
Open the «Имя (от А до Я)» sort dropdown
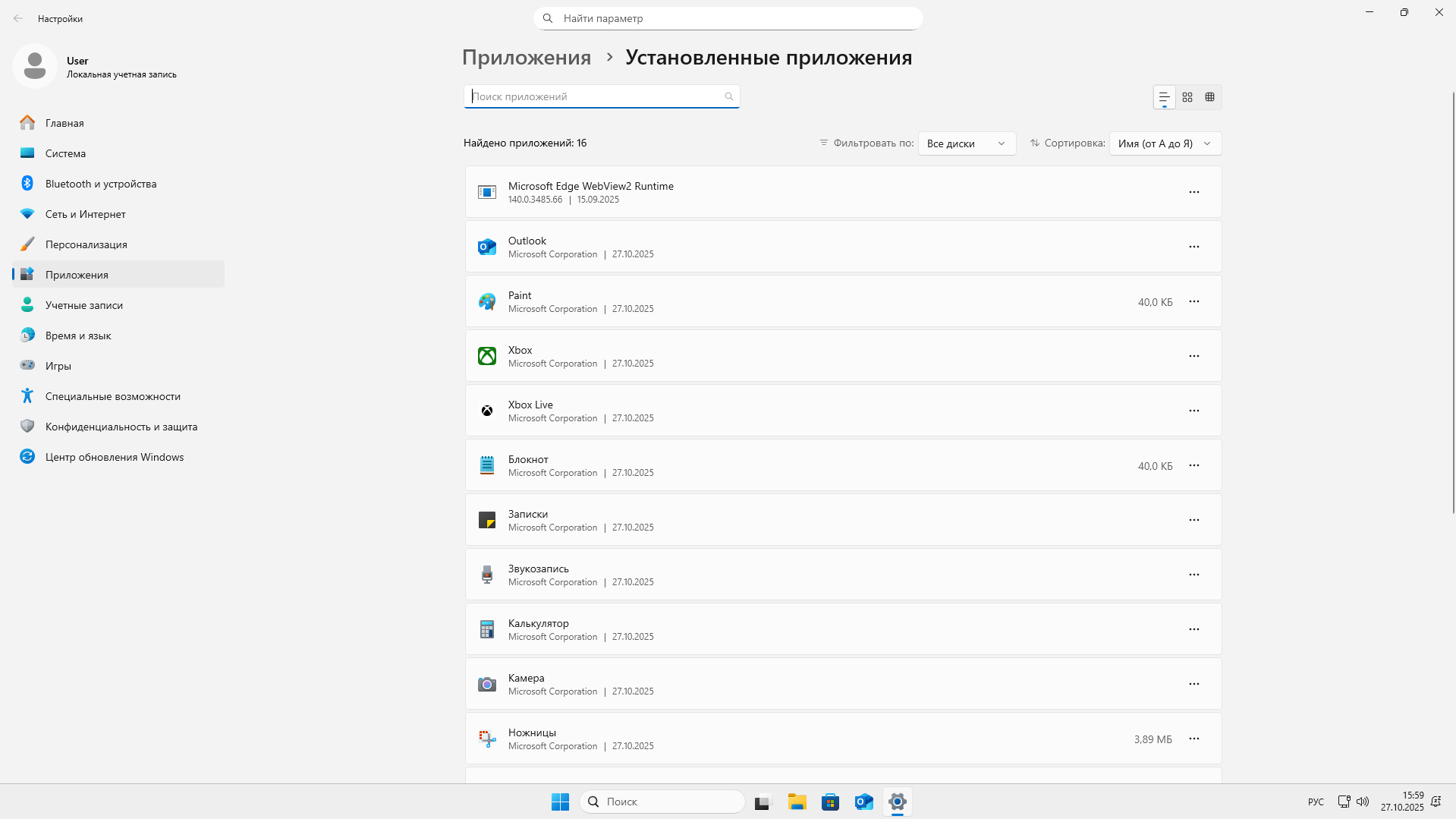(x=1164, y=143)
